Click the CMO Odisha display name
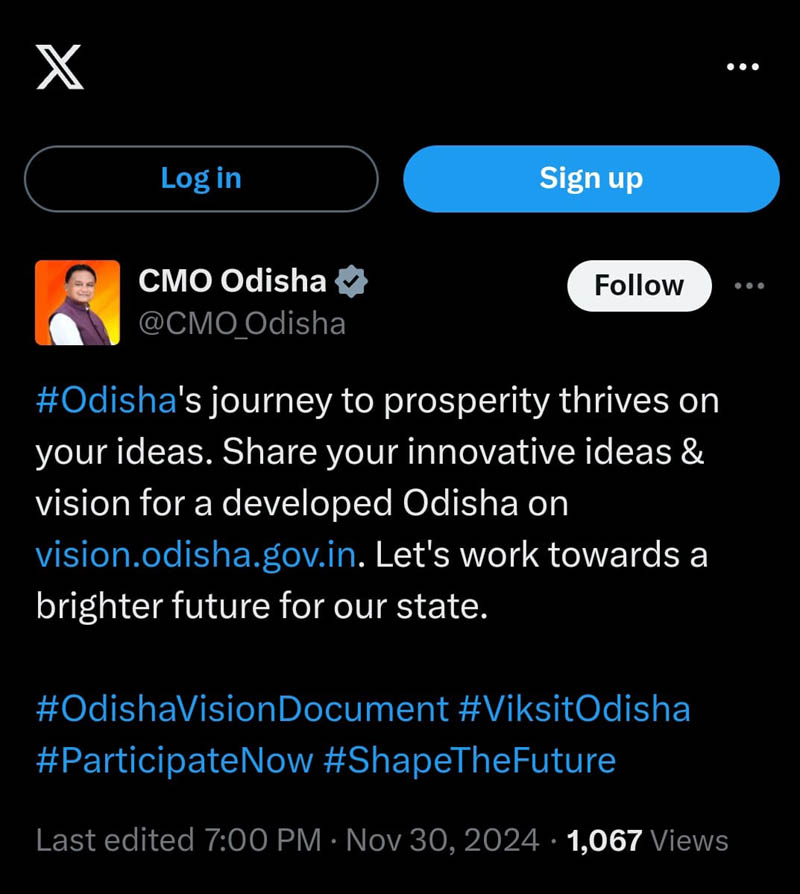800x894 pixels. coord(232,281)
